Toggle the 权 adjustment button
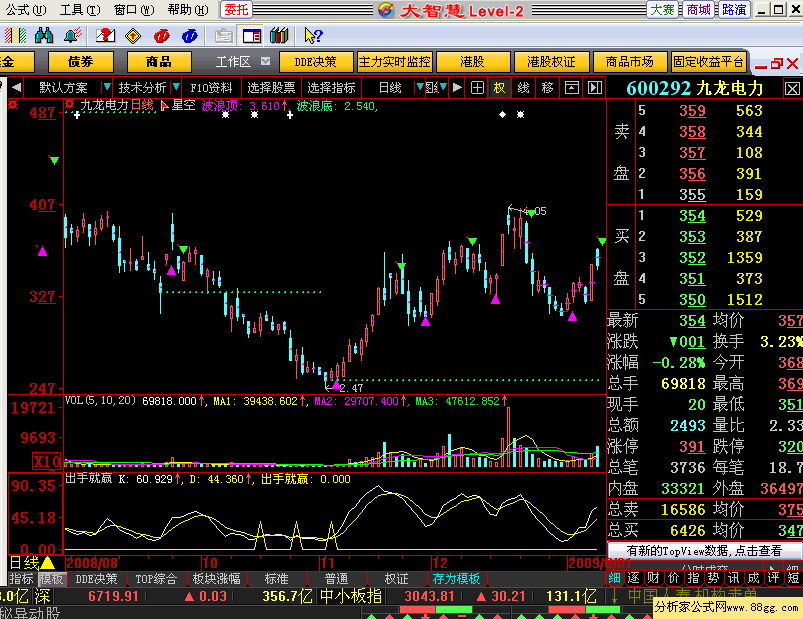 click(499, 88)
